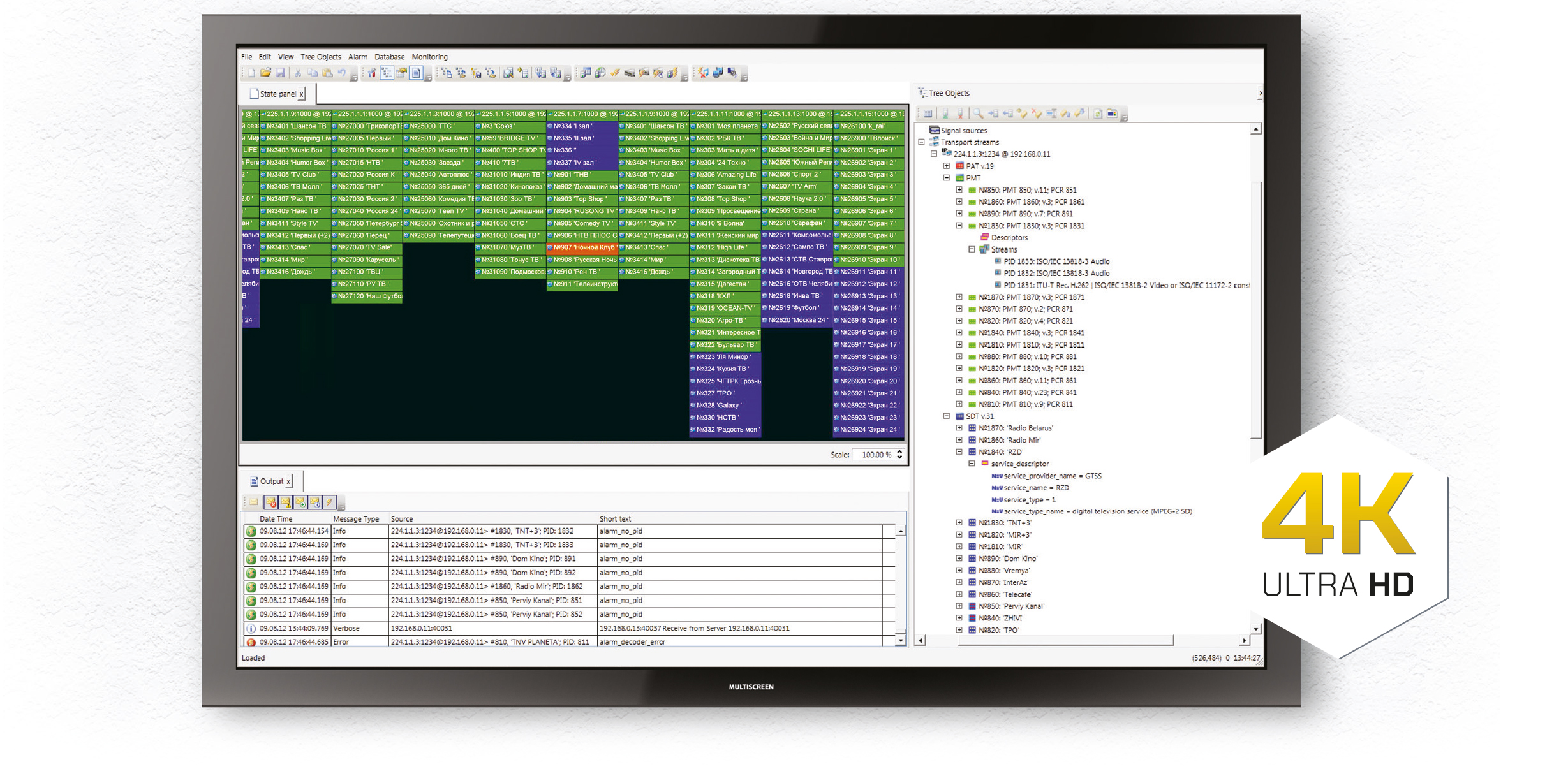This screenshot has height=769, width=1568.
Task: Collapse the service_descriptor node
Action: (x=972, y=464)
